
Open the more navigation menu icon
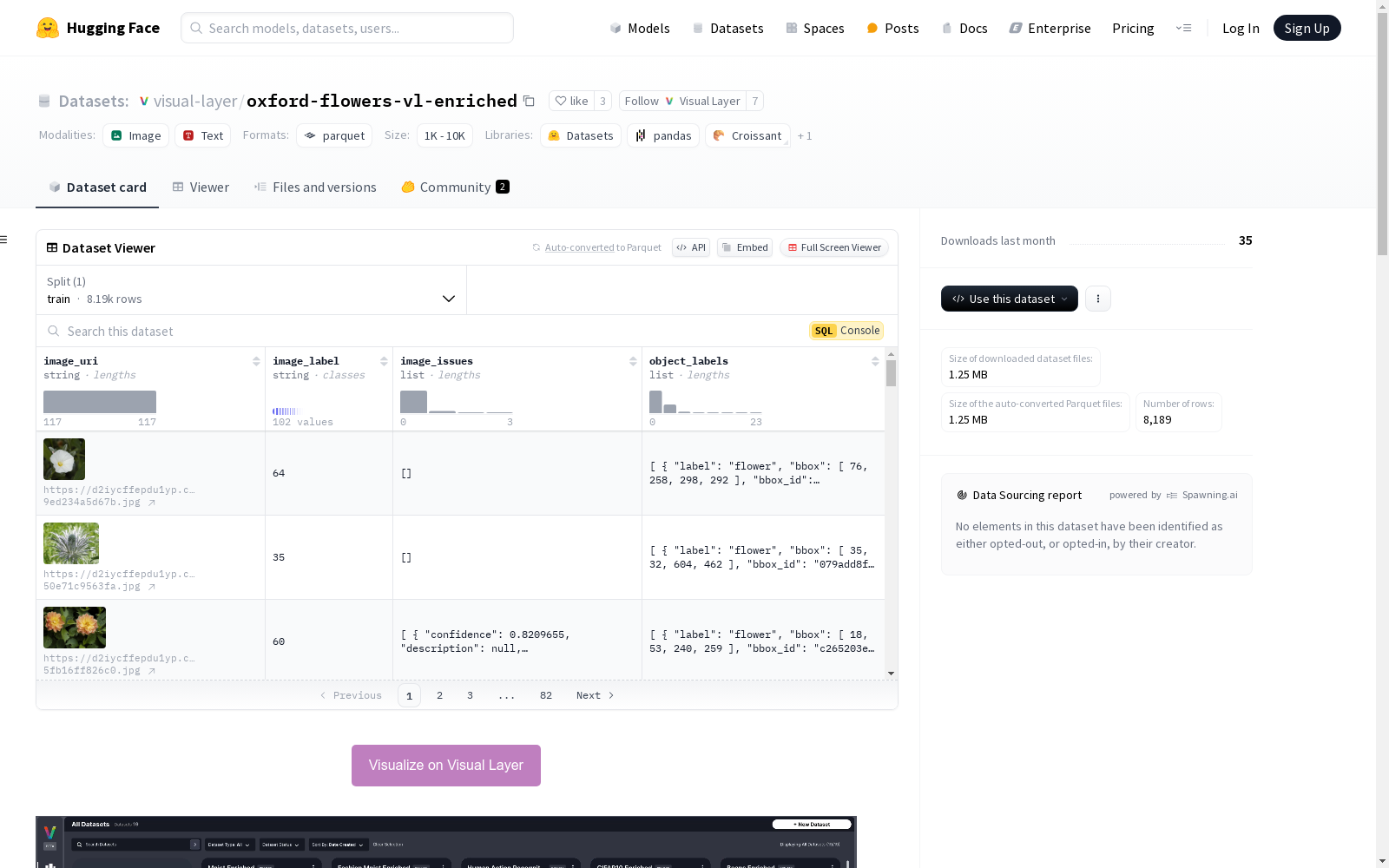(1183, 28)
